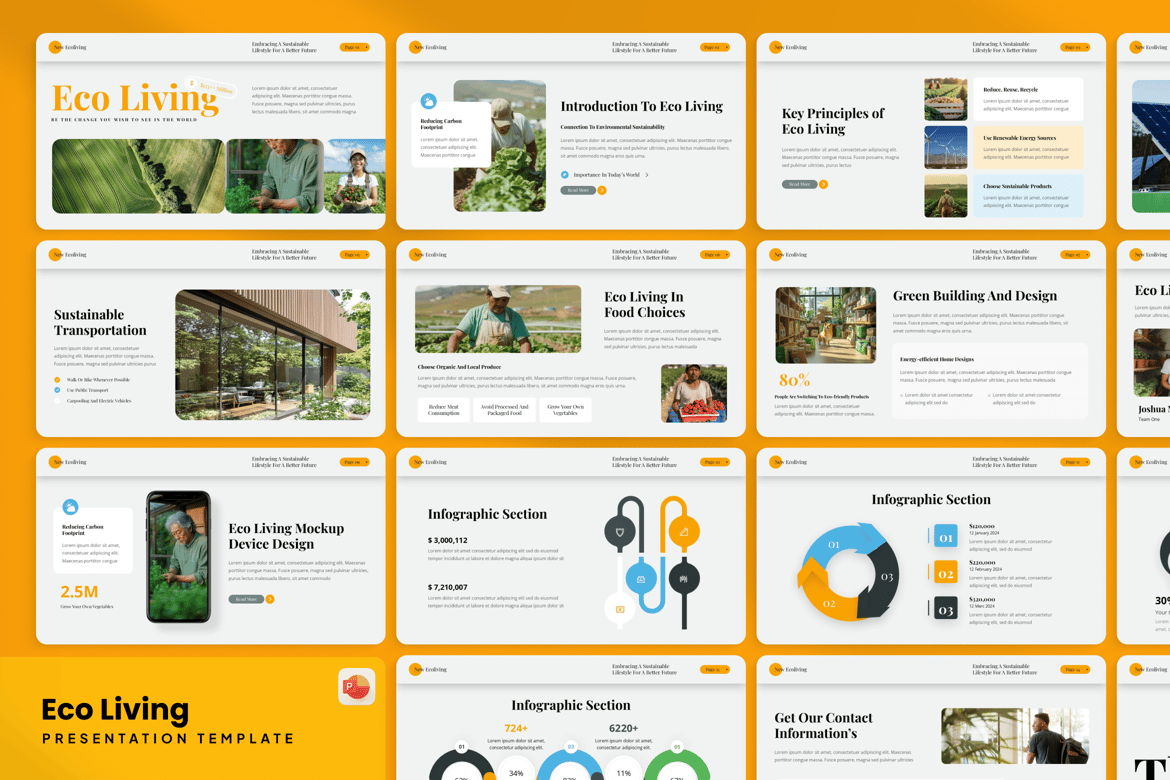Select the orange circle icon in the pipe infographic

pyautogui.click(x=684, y=531)
